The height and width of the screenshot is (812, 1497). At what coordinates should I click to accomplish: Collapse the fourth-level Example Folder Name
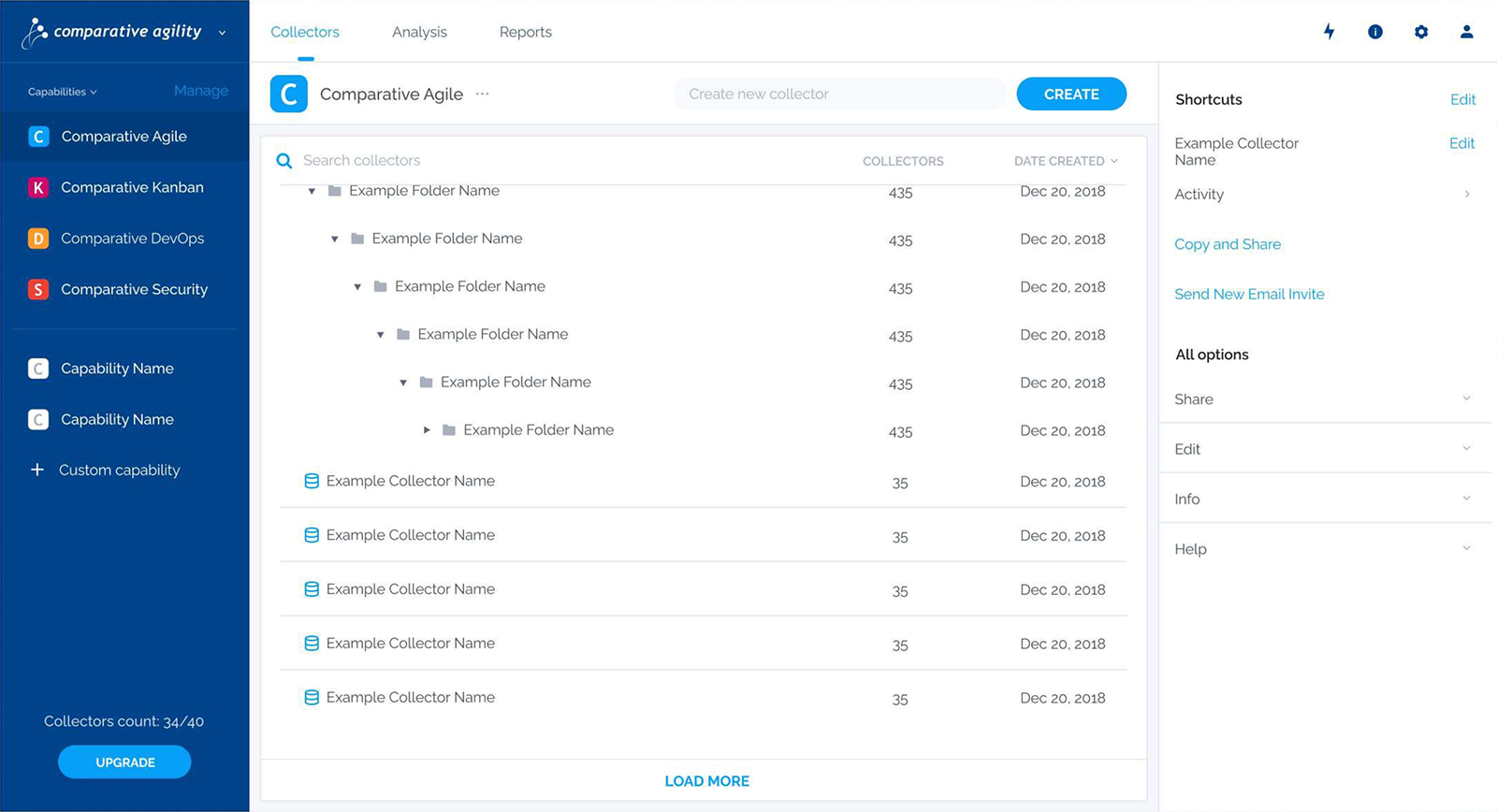tap(380, 335)
